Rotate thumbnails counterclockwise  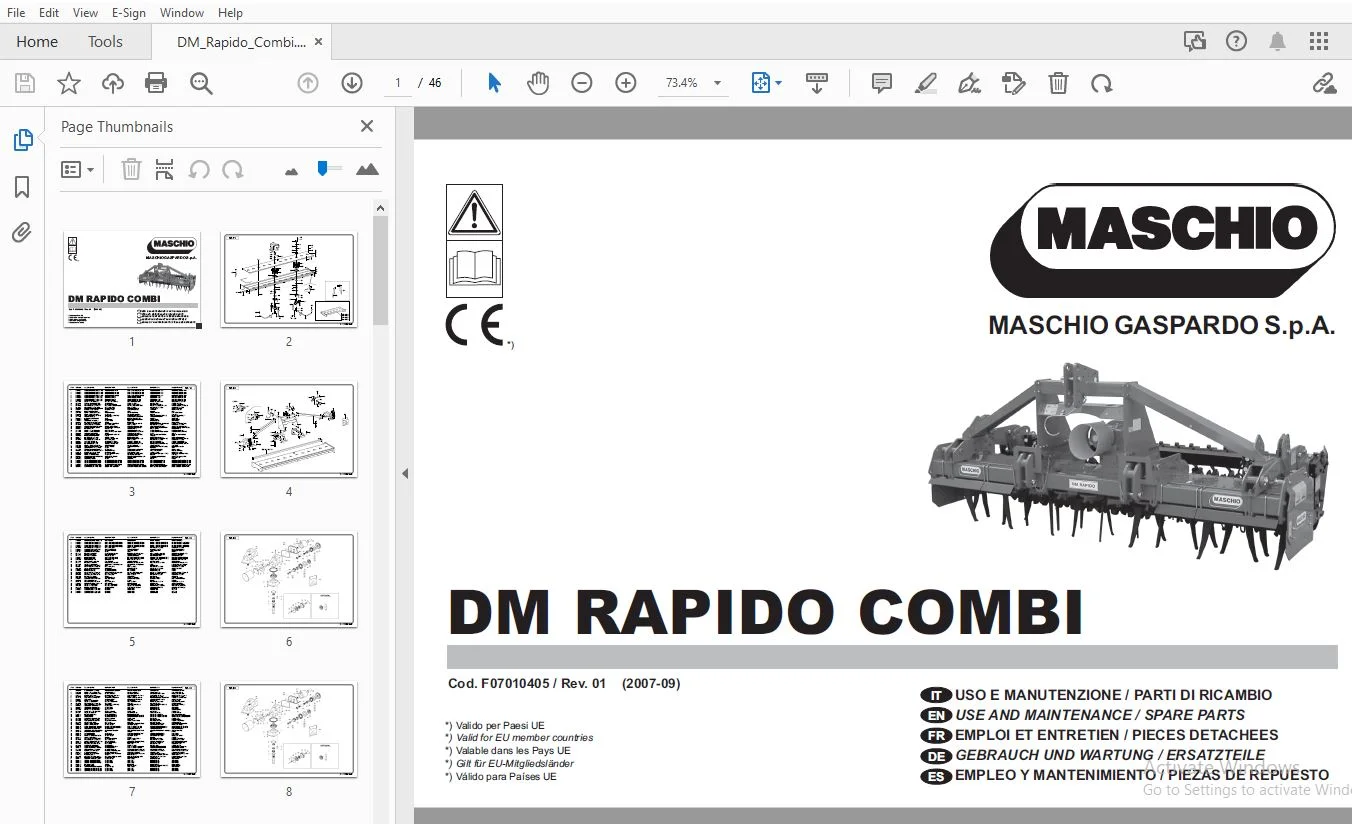199,169
